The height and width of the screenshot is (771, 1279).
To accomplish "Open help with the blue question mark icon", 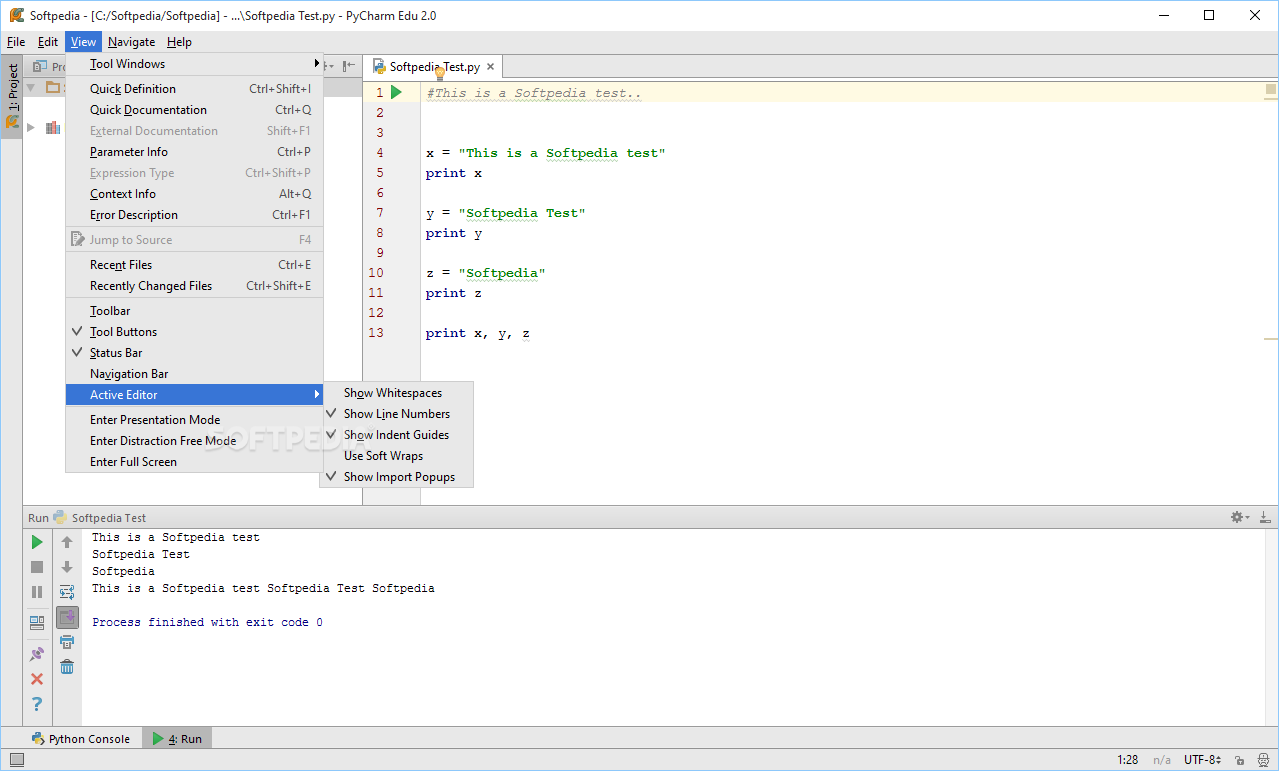I will click(x=37, y=704).
